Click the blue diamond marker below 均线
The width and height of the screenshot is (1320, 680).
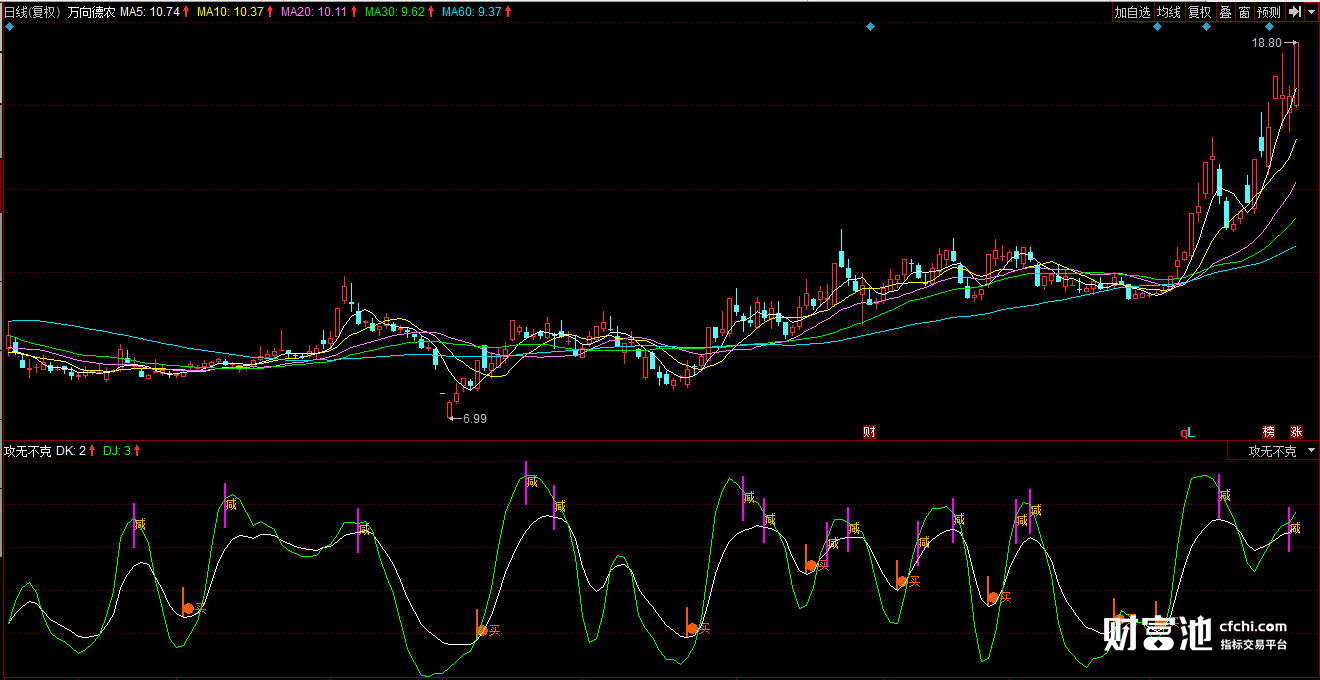1157,27
